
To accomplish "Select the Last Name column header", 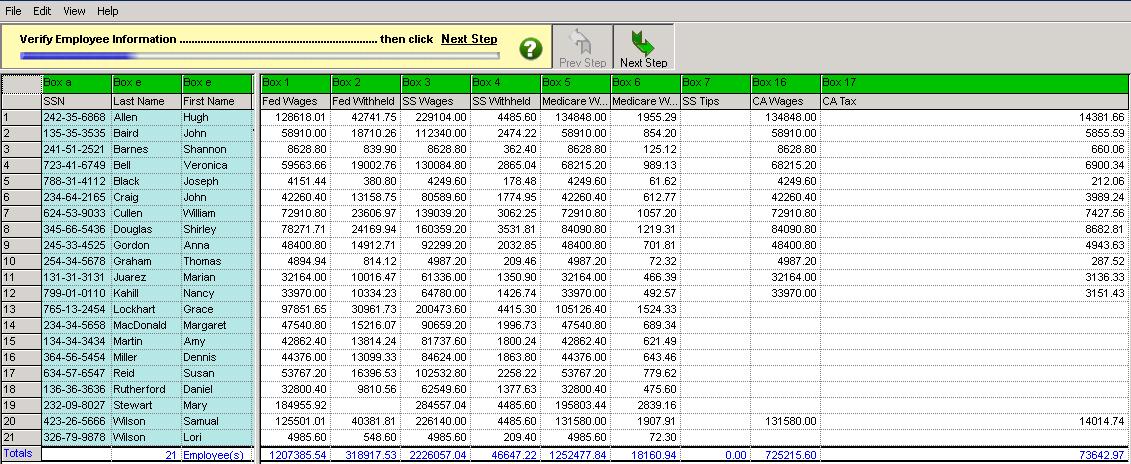I will [145, 101].
